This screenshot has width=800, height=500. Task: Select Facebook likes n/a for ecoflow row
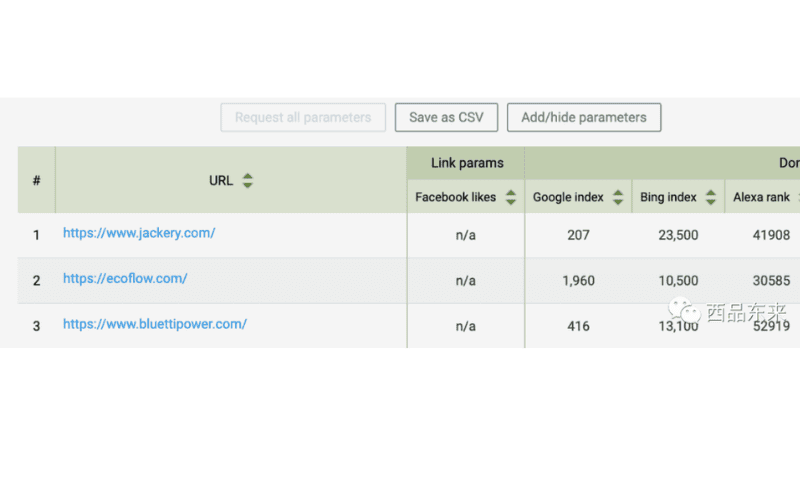[465, 281]
